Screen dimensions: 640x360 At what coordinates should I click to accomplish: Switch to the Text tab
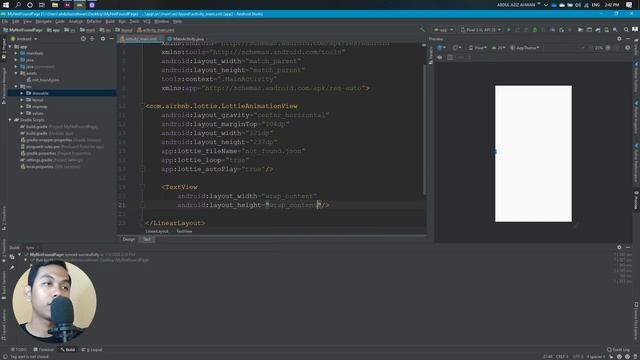(147, 239)
